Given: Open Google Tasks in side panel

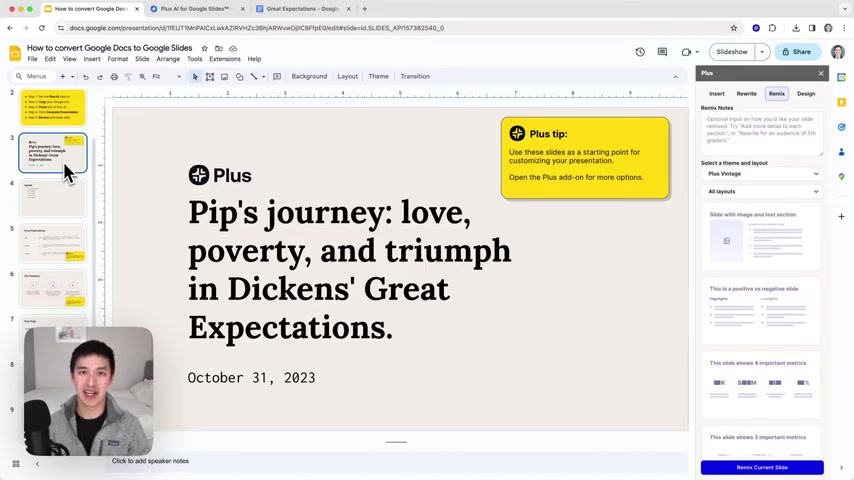Looking at the screenshot, I should pyautogui.click(x=841, y=127).
